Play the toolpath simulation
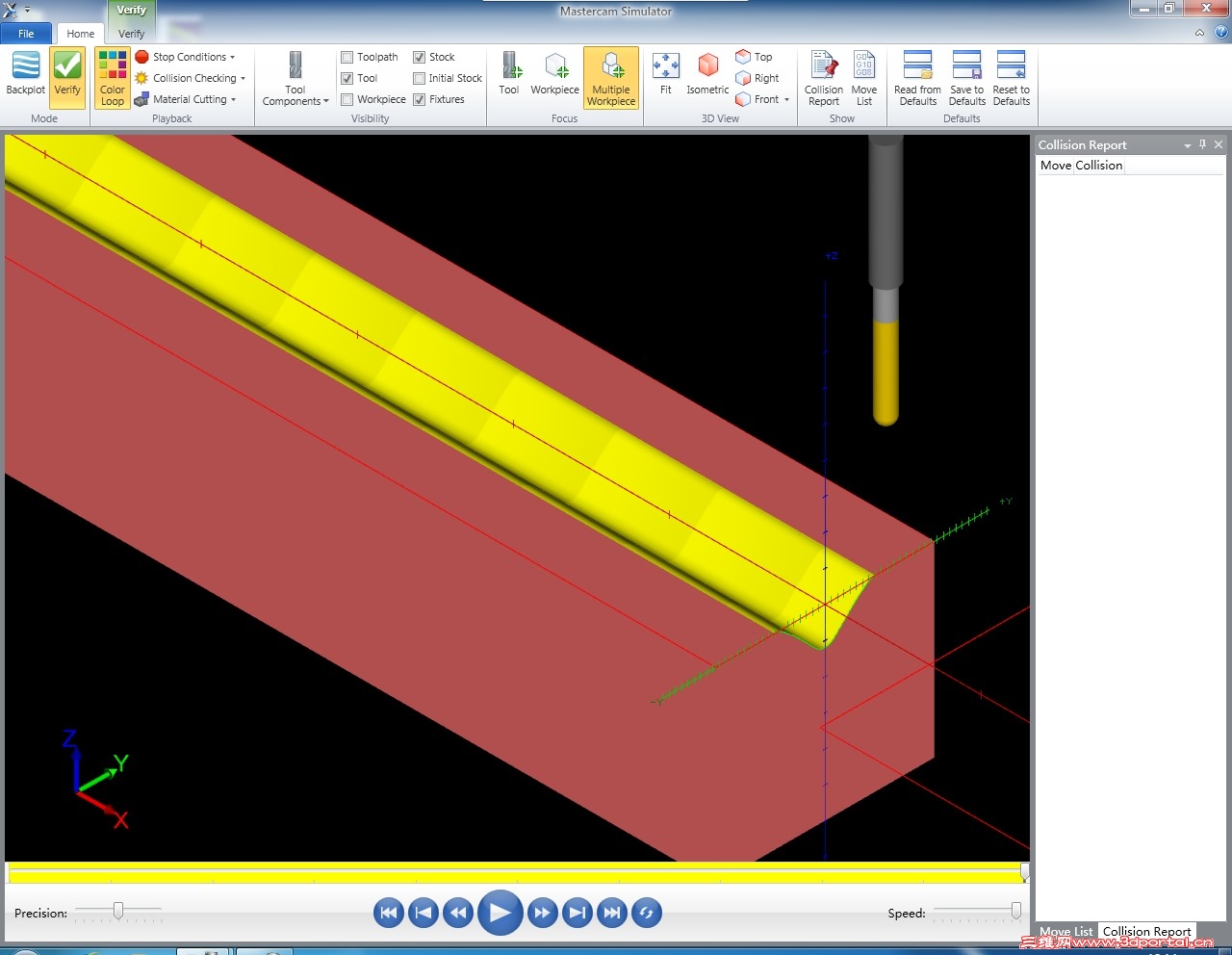 [500, 913]
